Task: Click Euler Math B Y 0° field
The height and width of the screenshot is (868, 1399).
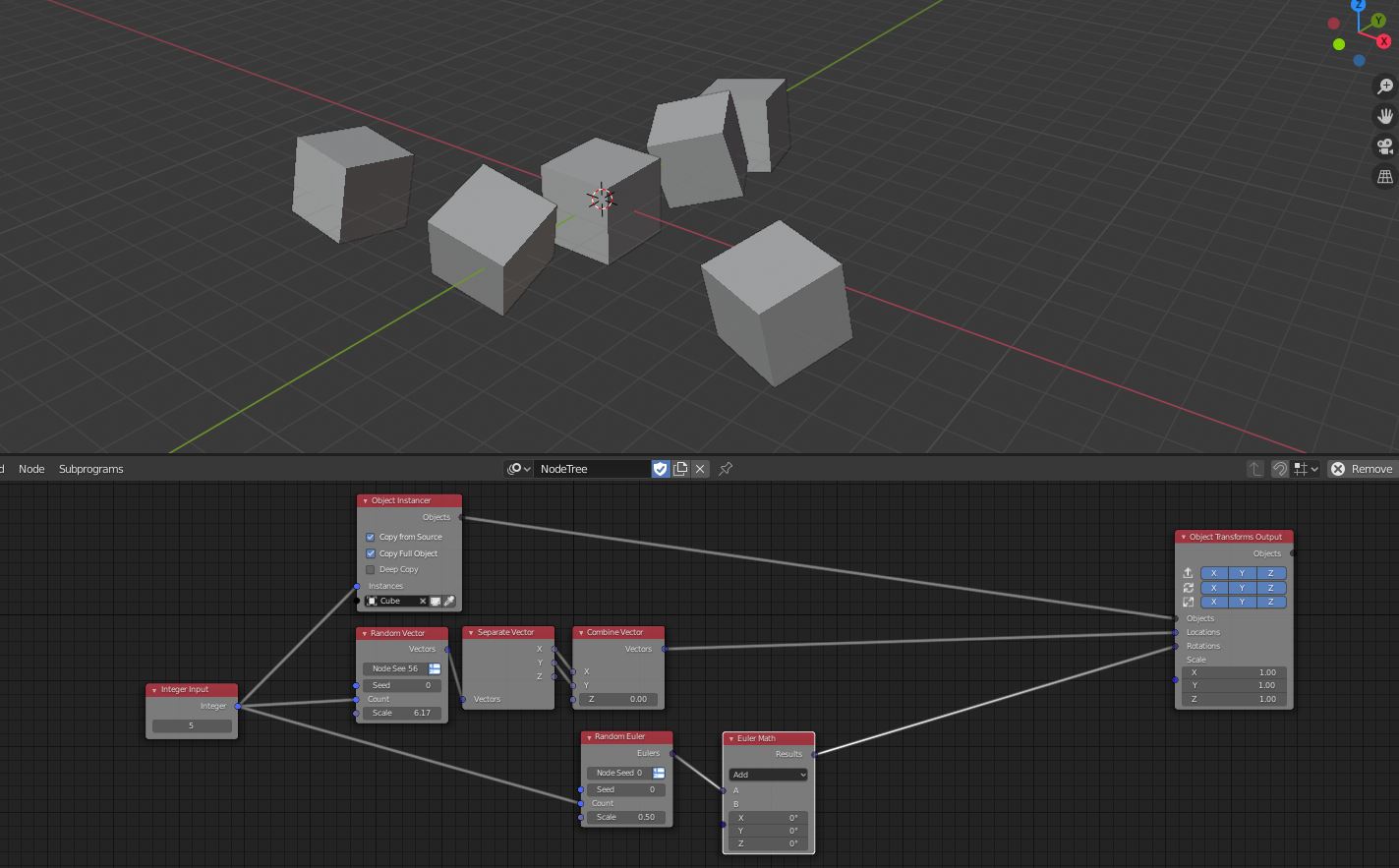Action: click(769, 831)
